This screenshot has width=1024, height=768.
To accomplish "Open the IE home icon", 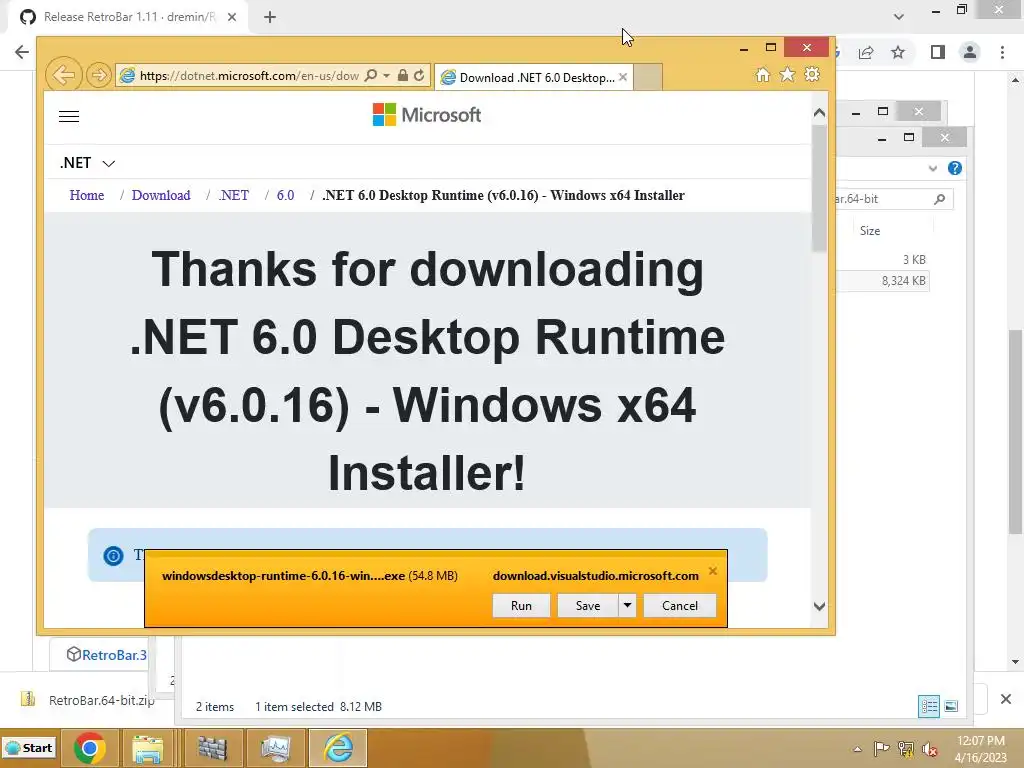I will point(762,74).
